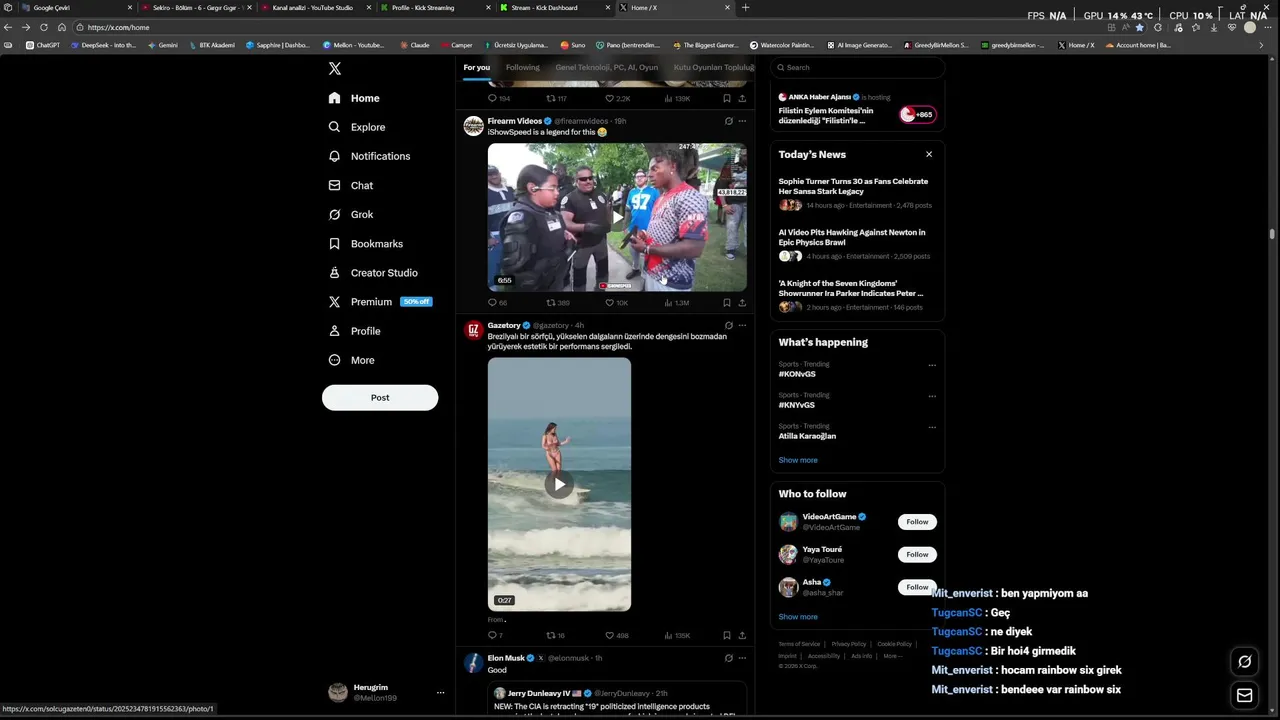Screen dimensions: 1280x720
Task: Open the Explore page from sidebar
Action: pos(357,127)
